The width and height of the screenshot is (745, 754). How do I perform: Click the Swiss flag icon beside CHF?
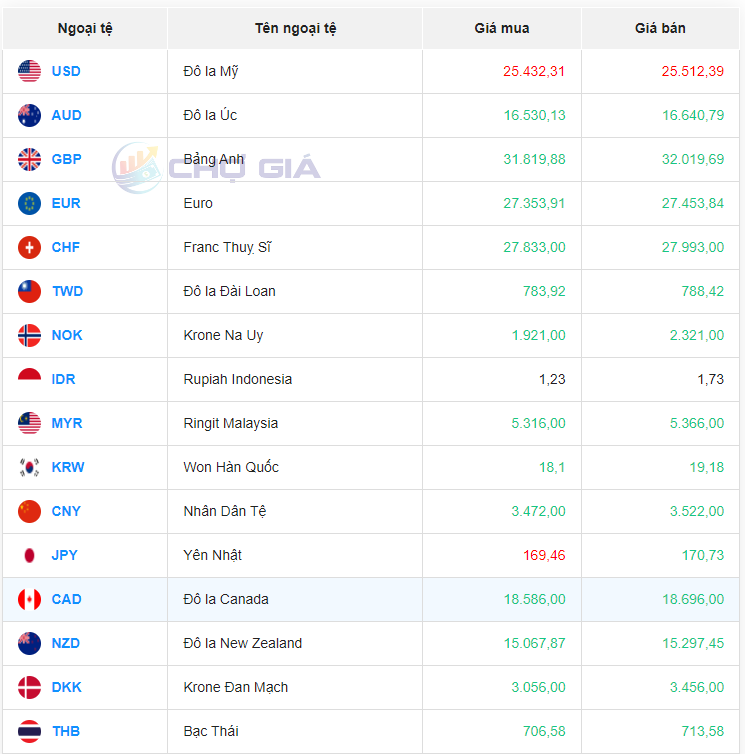point(30,247)
